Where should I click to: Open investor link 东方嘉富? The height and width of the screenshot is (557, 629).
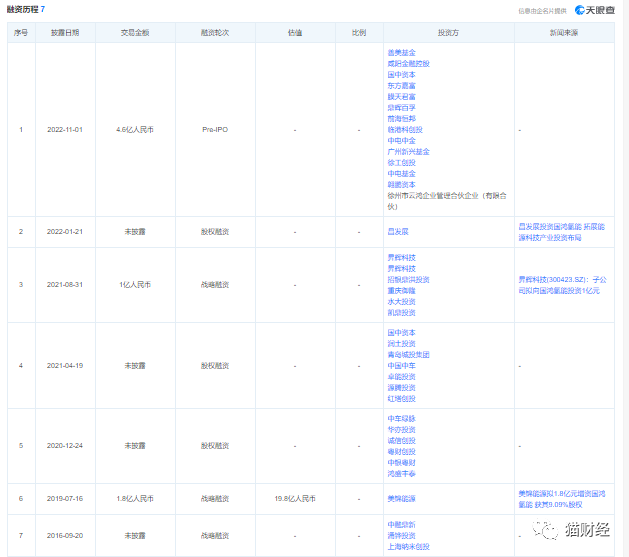click(x=401, y=85)
